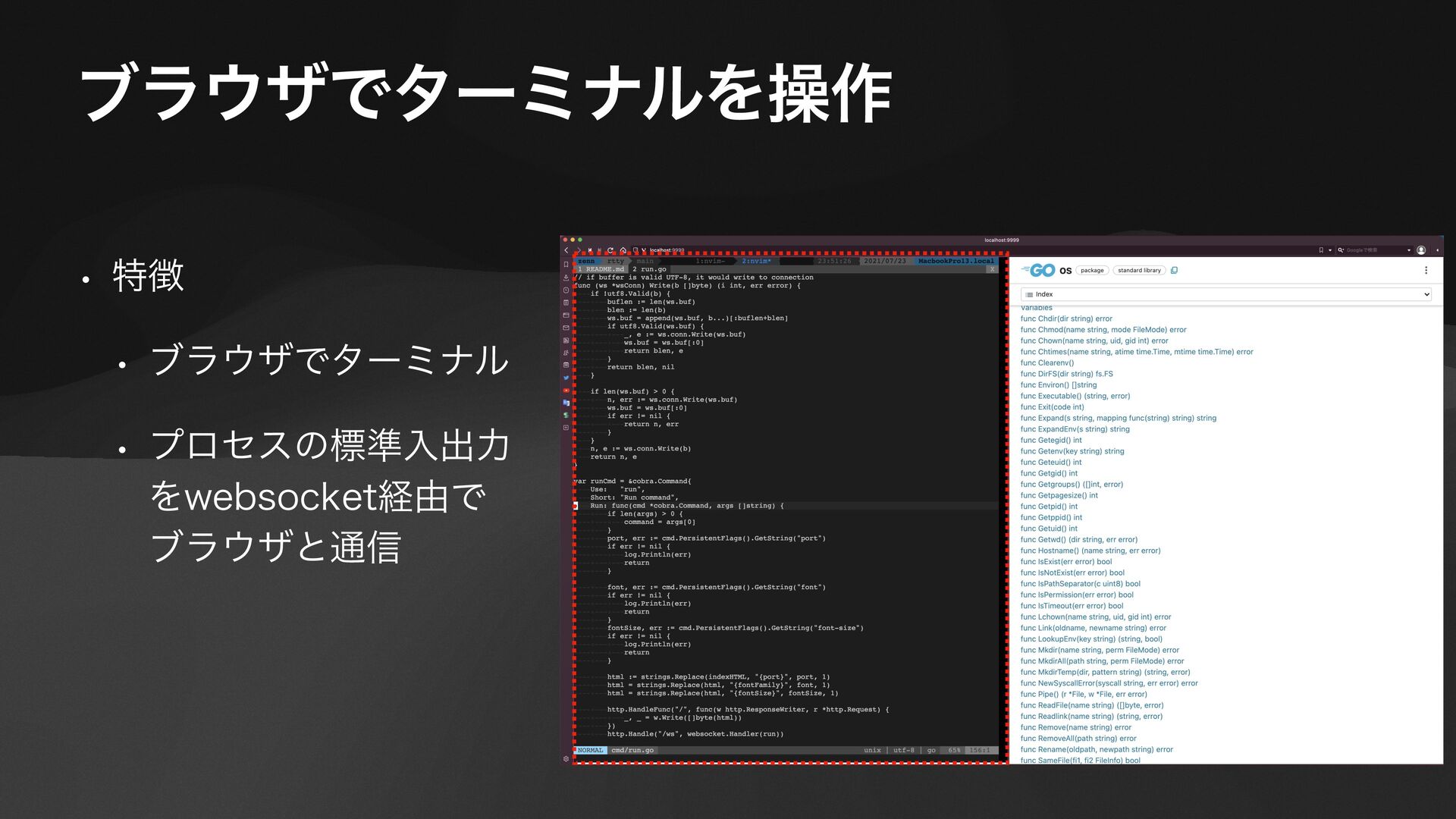The image size is (1456, 819).
Task: Open bookmark dropdown arrow in address bar
Action: coord(1330,250)
